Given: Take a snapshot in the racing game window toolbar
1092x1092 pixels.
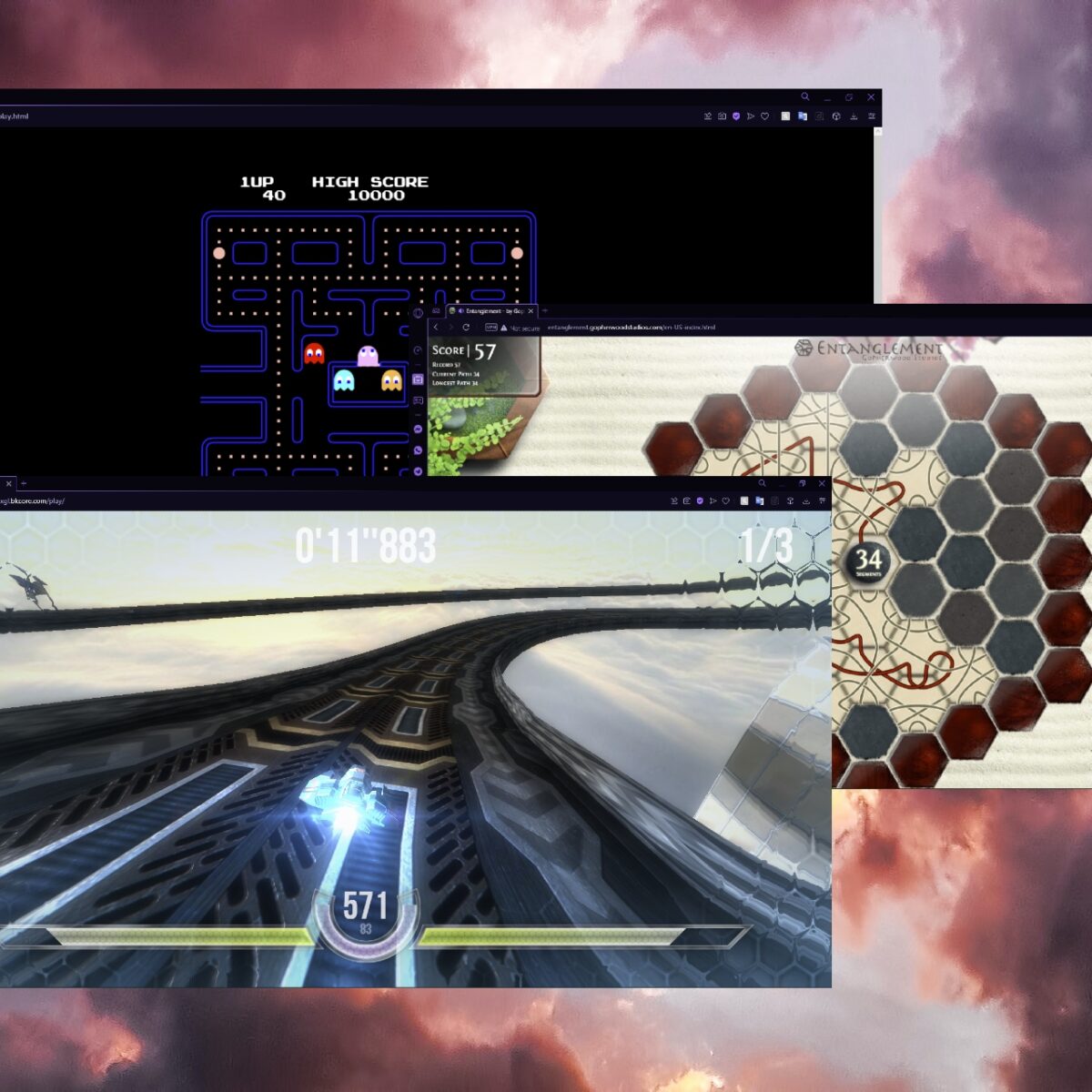Looking at the screenshot, I should click(x=687, y=500).
